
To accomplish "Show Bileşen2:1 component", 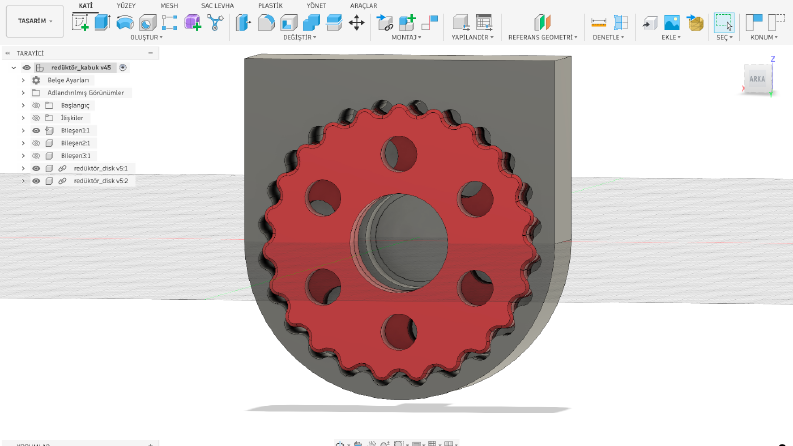I will 36,143.
